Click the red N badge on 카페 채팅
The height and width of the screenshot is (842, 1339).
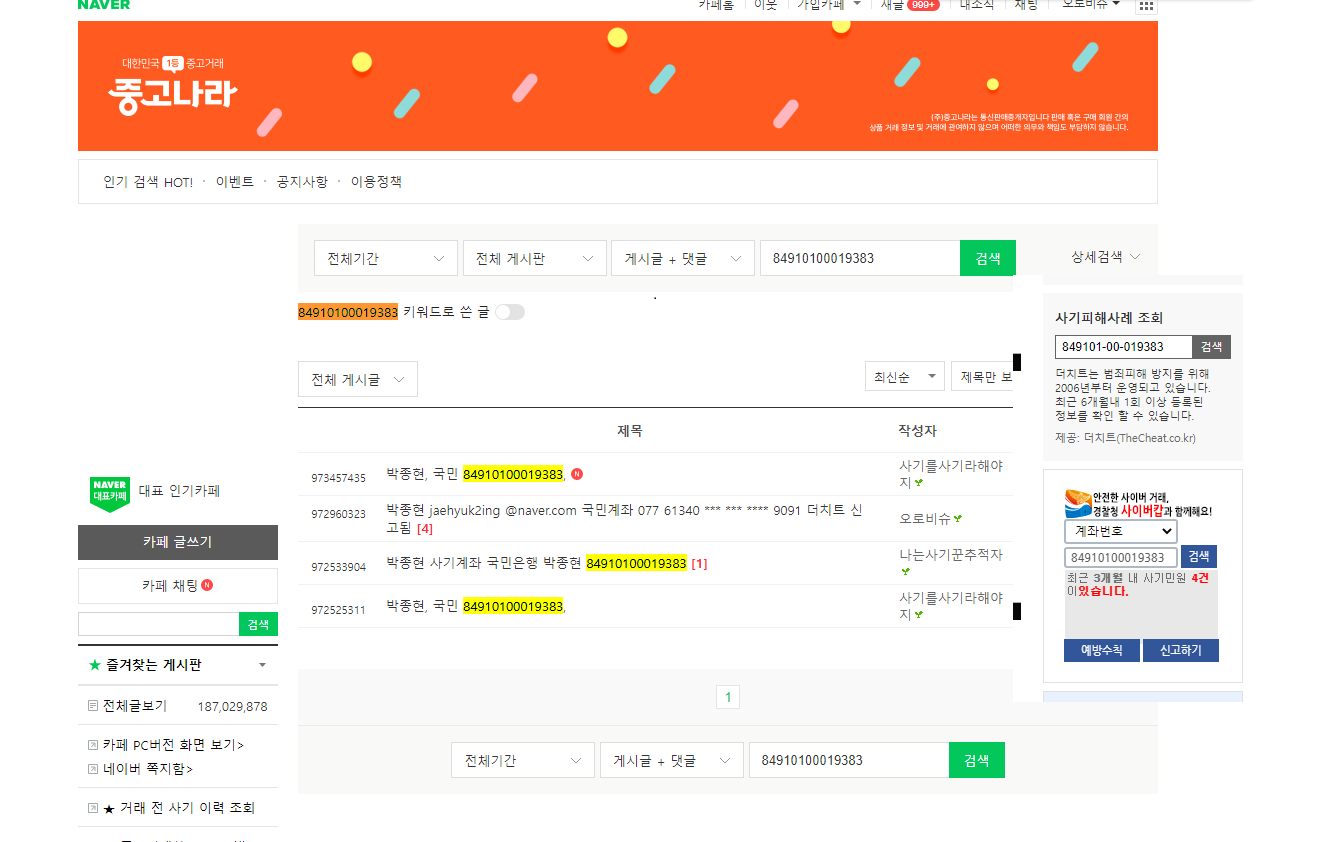pyautogui.click(x=207, y=585)
